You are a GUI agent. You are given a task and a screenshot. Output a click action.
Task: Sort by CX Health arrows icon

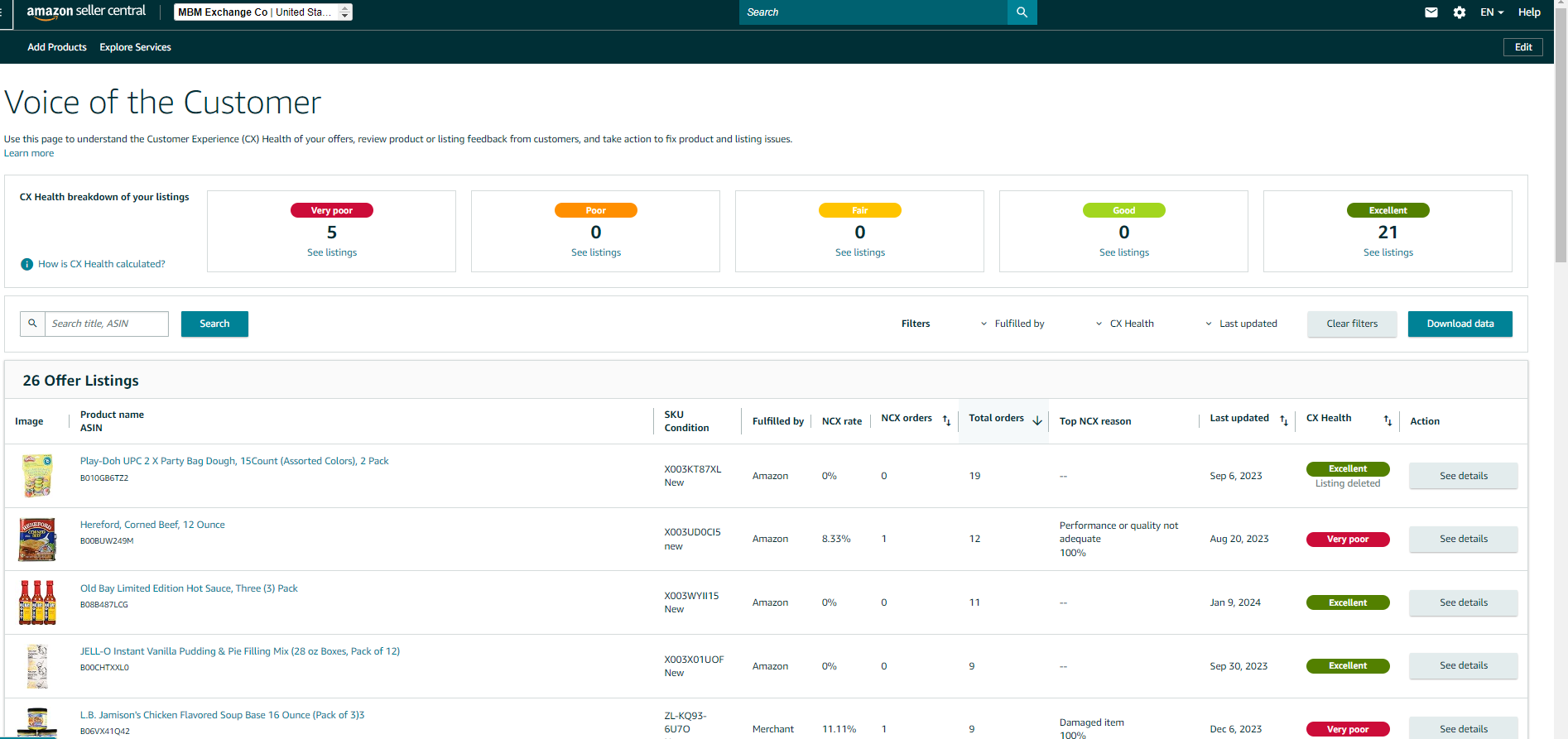point(1388,421)
